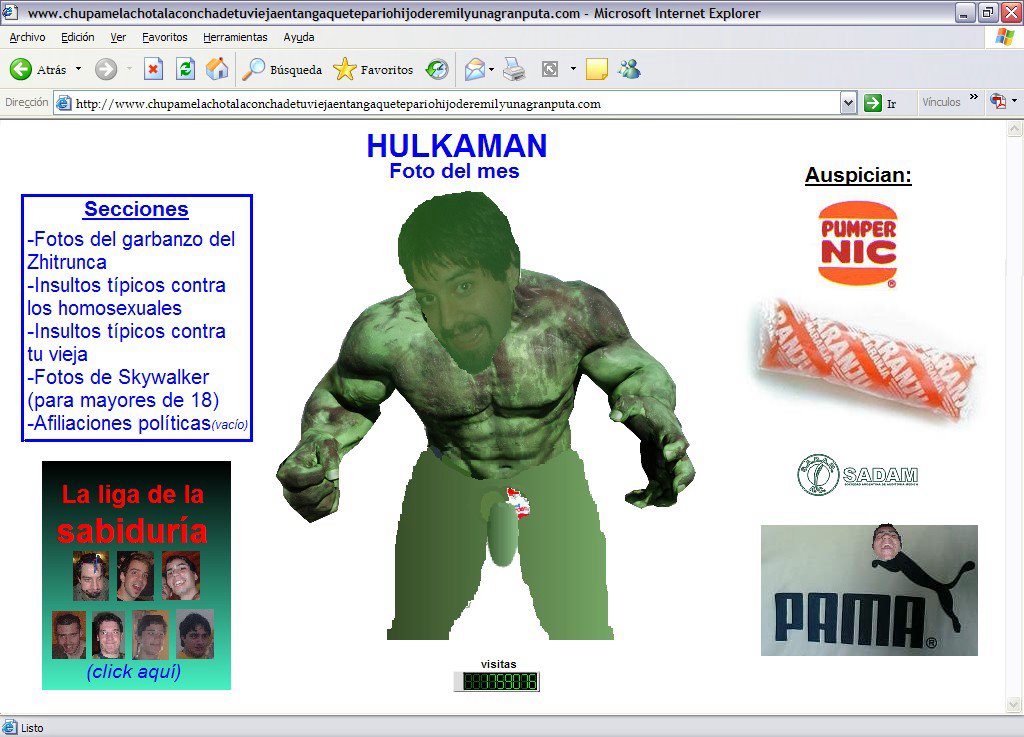1024x737 pixels.
Task: Open the Forward button's dropdown arrow
Action: [x=129, y=69]
